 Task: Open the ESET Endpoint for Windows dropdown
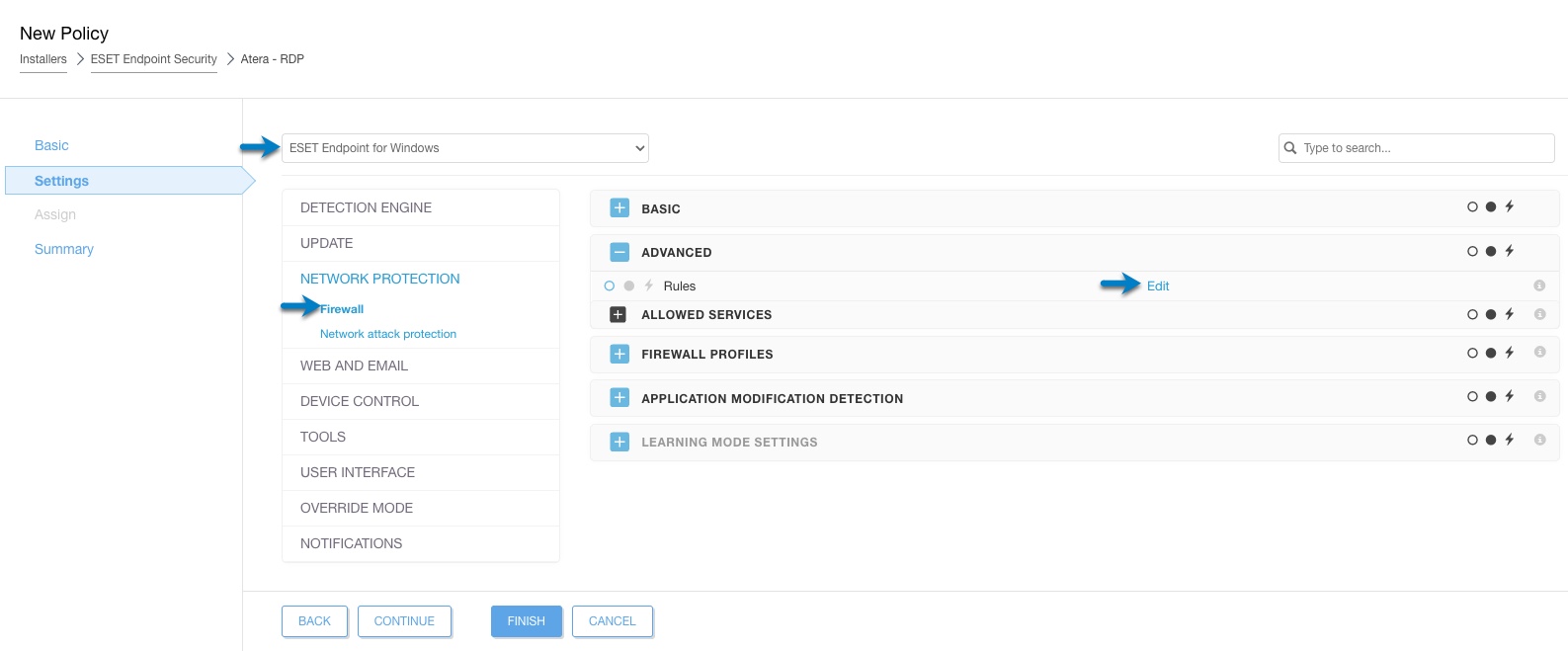click(464, 148)
